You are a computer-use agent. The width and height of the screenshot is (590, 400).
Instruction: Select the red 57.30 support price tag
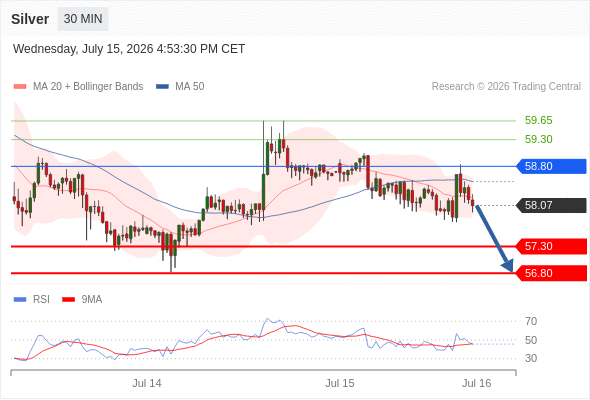tap(550, 246)
